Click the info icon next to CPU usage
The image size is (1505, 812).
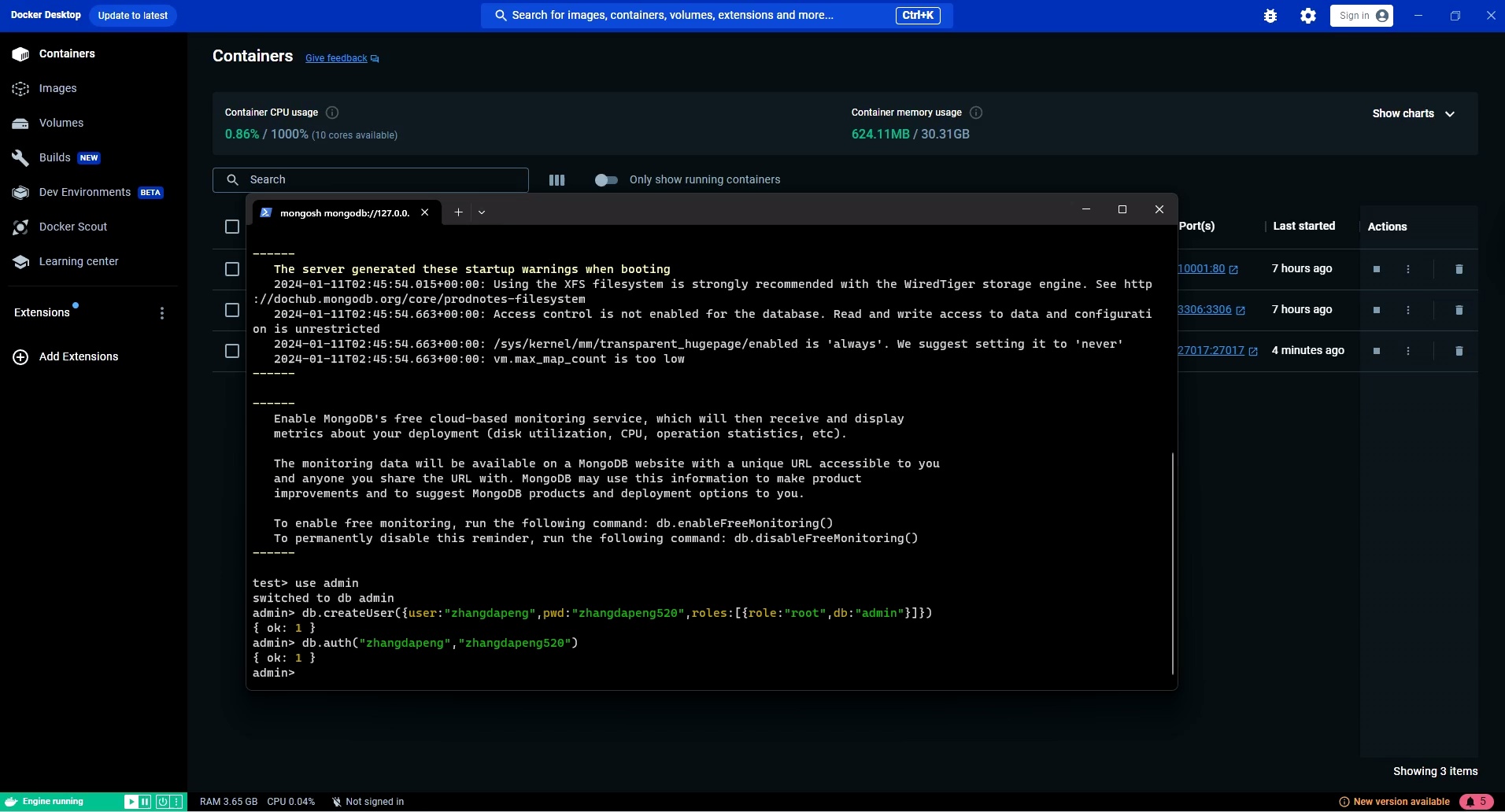pyautogui.click(x=332, y=113)
